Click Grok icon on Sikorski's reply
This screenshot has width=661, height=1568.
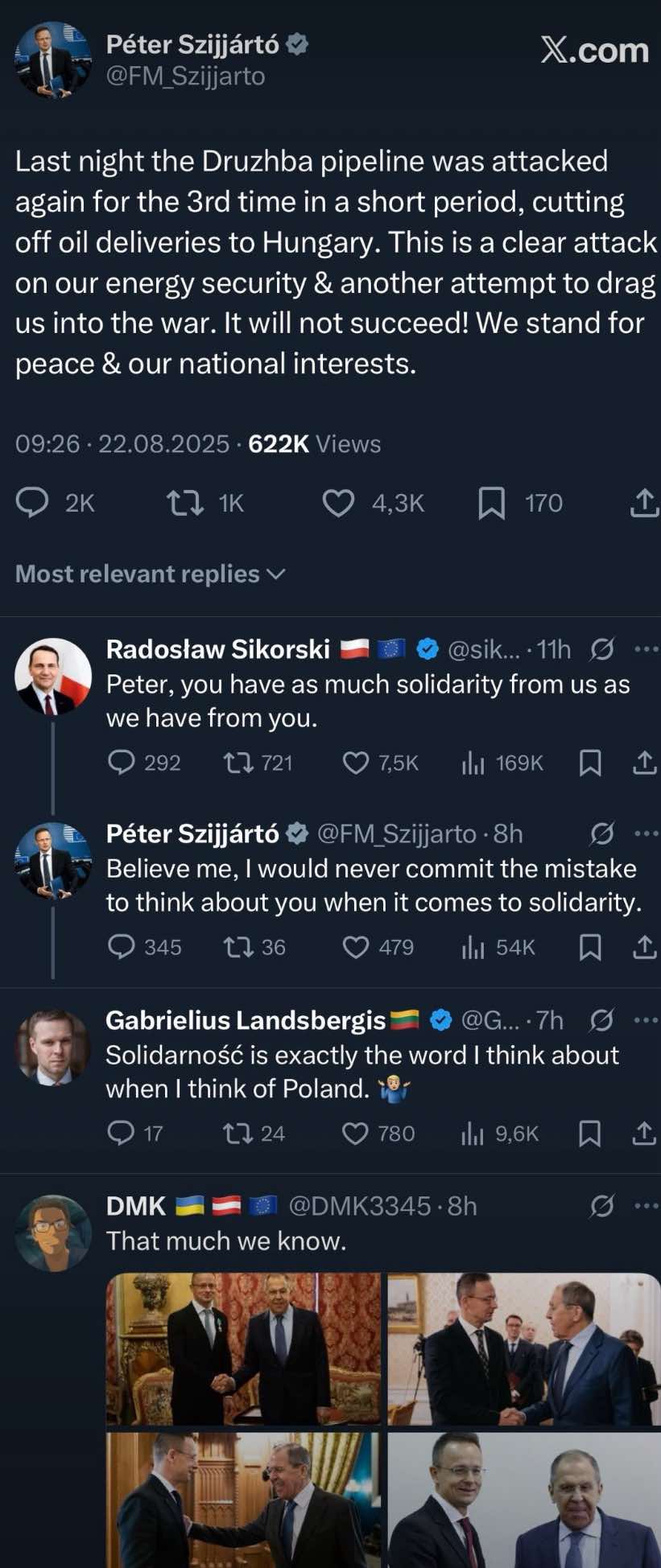[x=601, y=648]
